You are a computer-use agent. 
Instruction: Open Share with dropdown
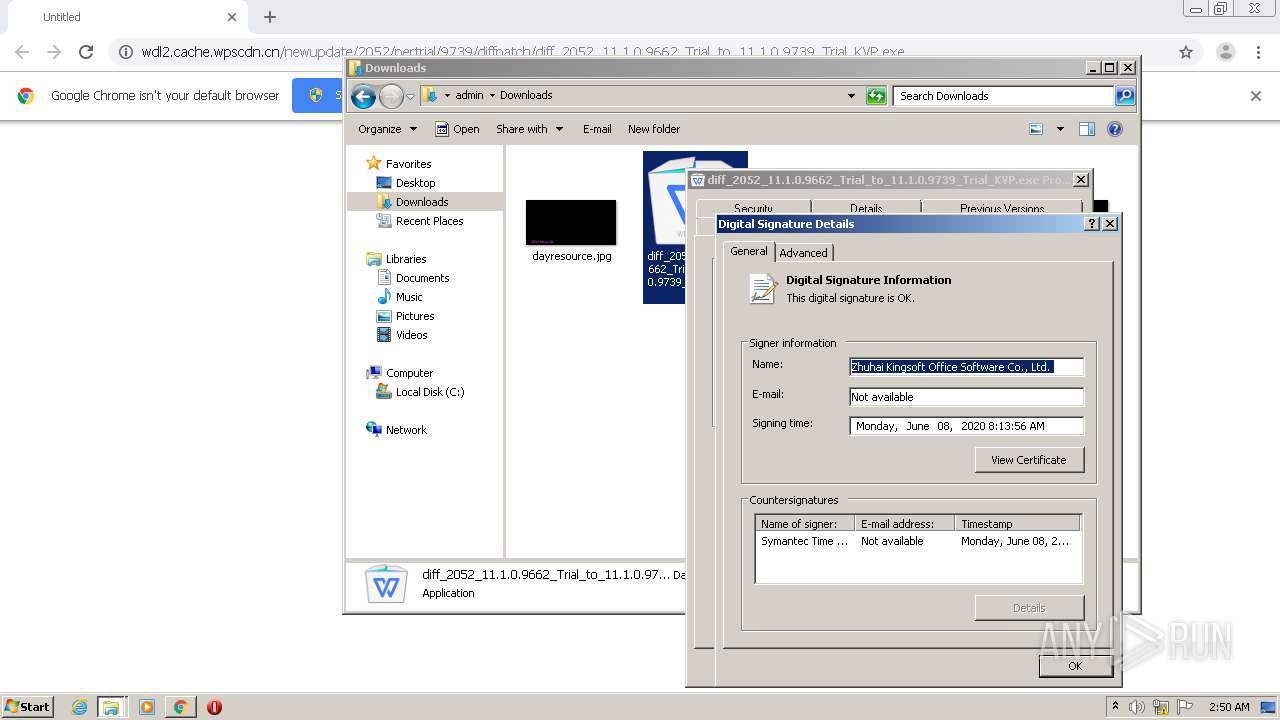[x=529, y=129]
